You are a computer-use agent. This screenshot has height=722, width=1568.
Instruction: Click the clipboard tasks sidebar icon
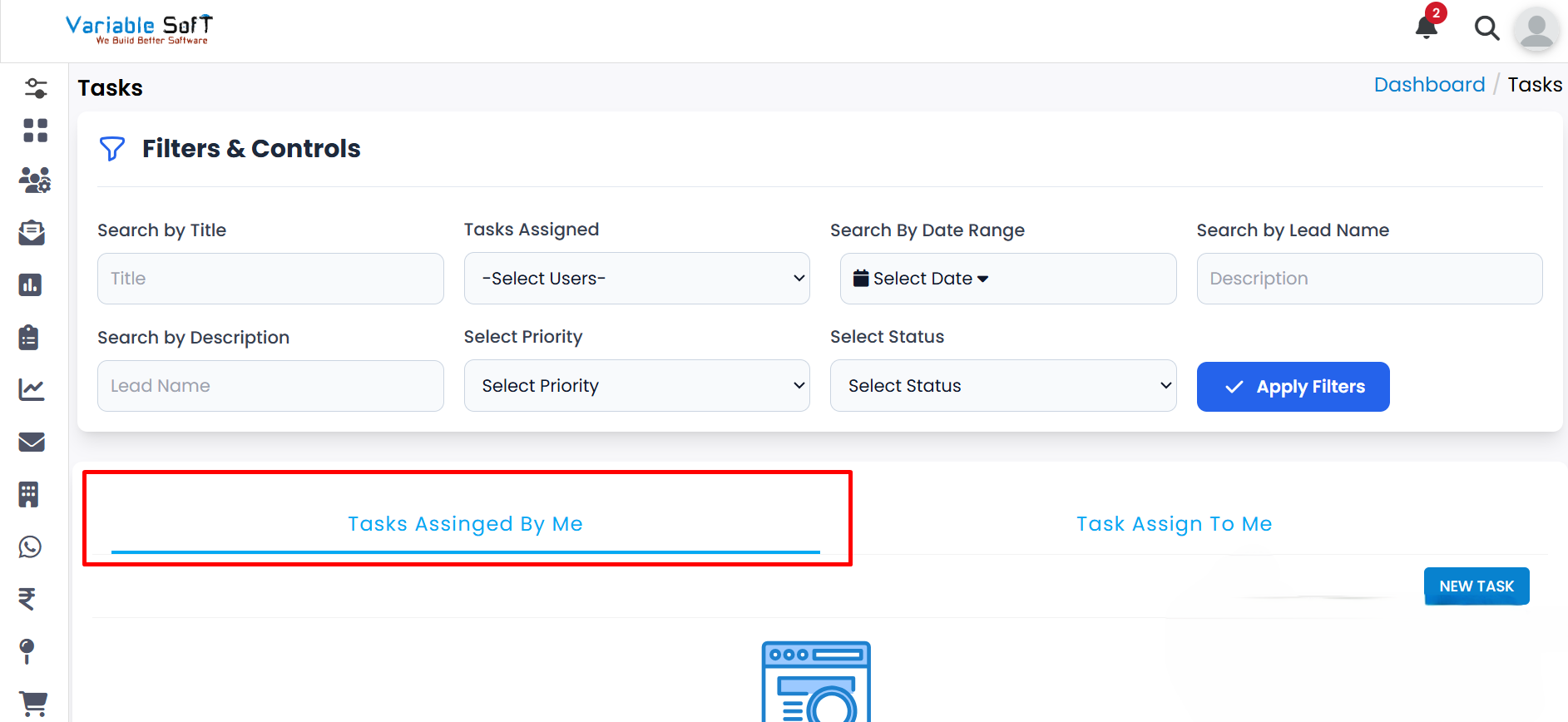29,337
